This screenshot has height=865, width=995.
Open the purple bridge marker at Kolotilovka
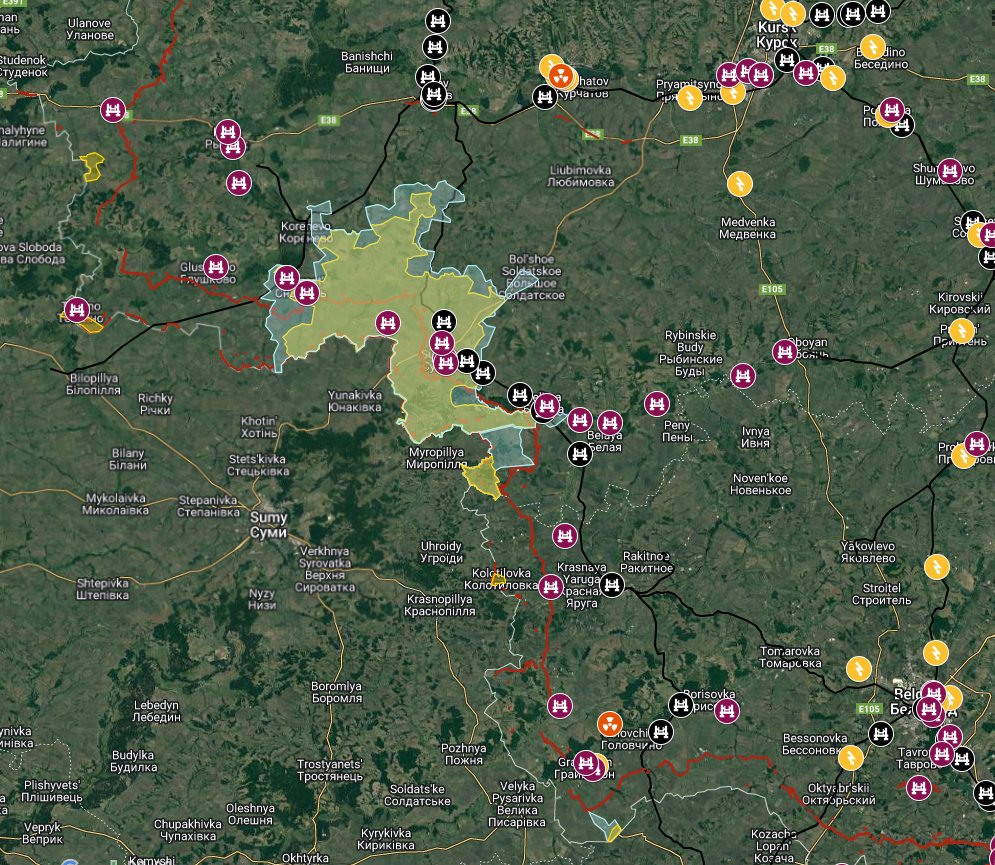[x=551, y=586]
